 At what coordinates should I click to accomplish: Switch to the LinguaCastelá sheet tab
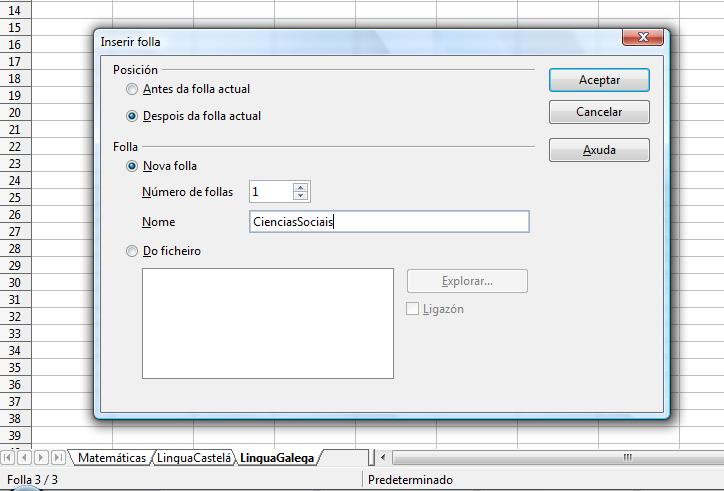193,458
